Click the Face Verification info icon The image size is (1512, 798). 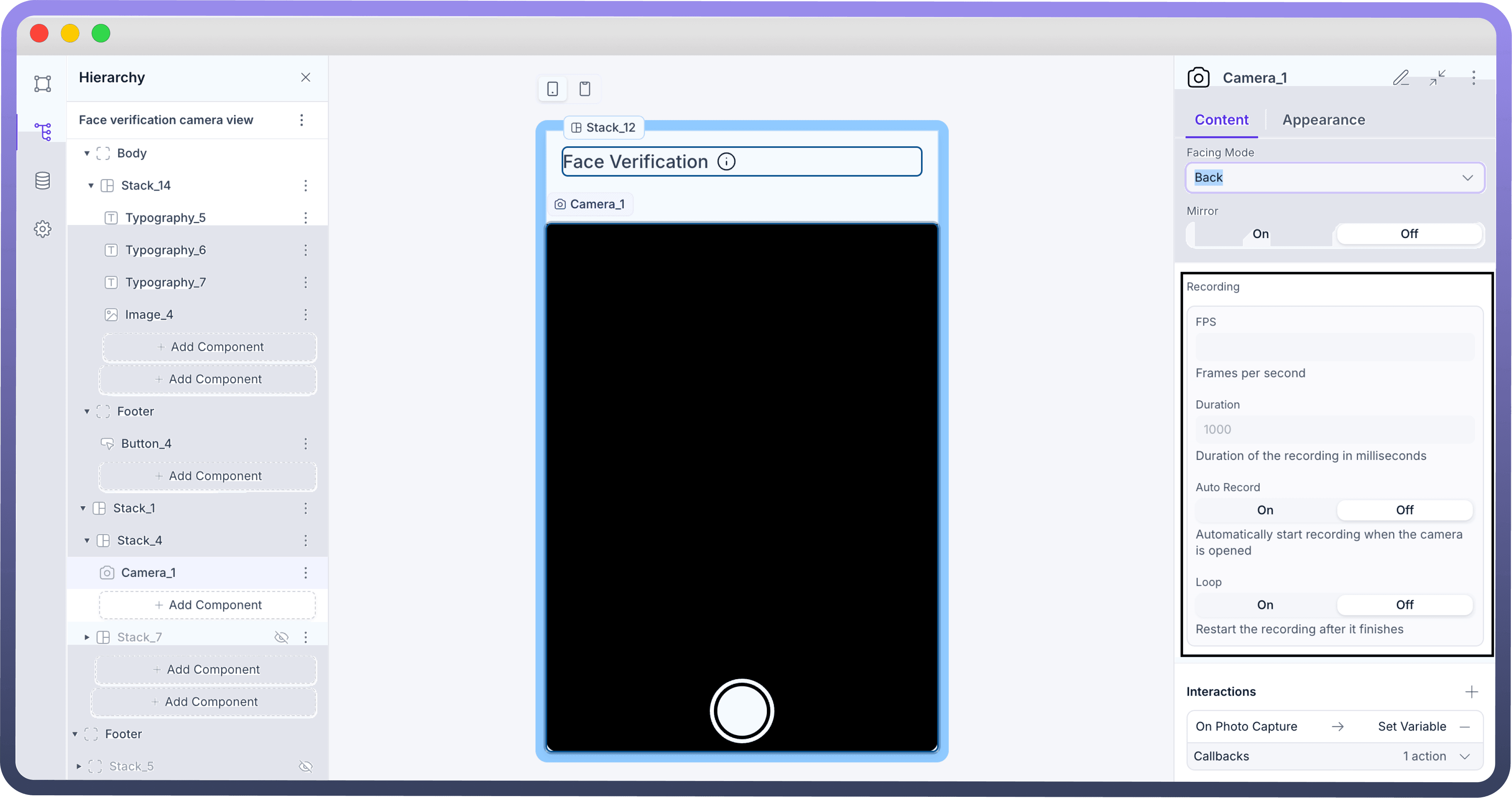[726, 161]
